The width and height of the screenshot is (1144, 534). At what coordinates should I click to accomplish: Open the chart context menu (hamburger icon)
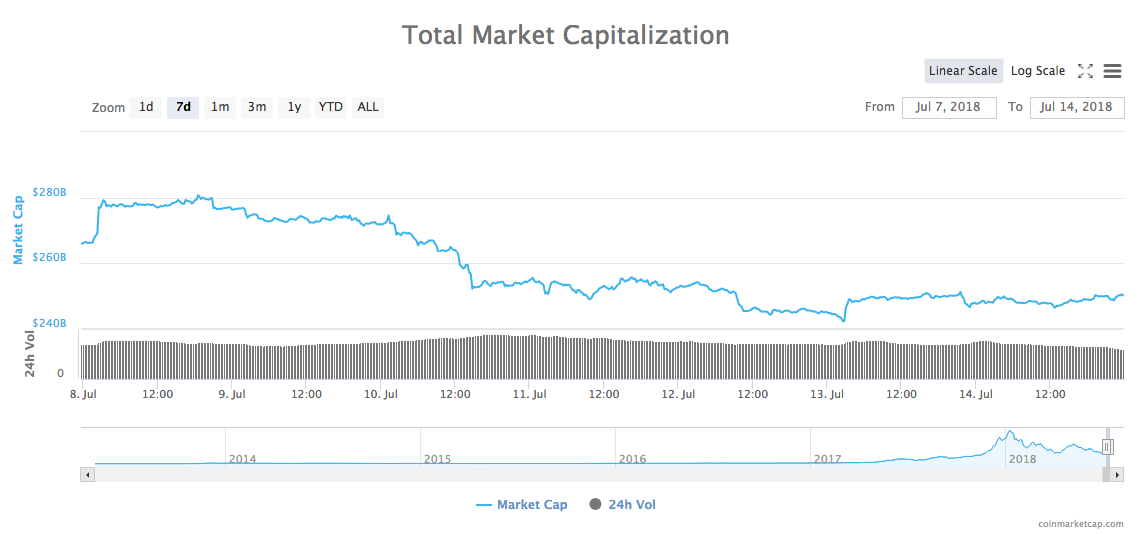pos(1112,71)
